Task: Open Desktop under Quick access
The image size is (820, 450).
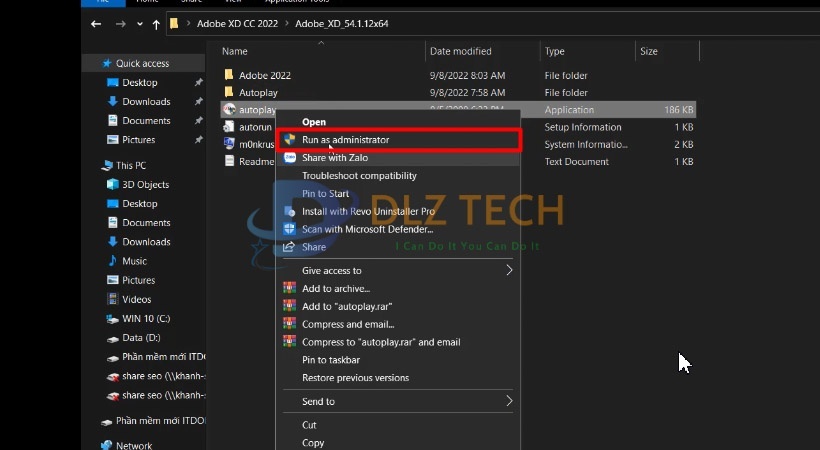Action: click(x=140, y=83)
